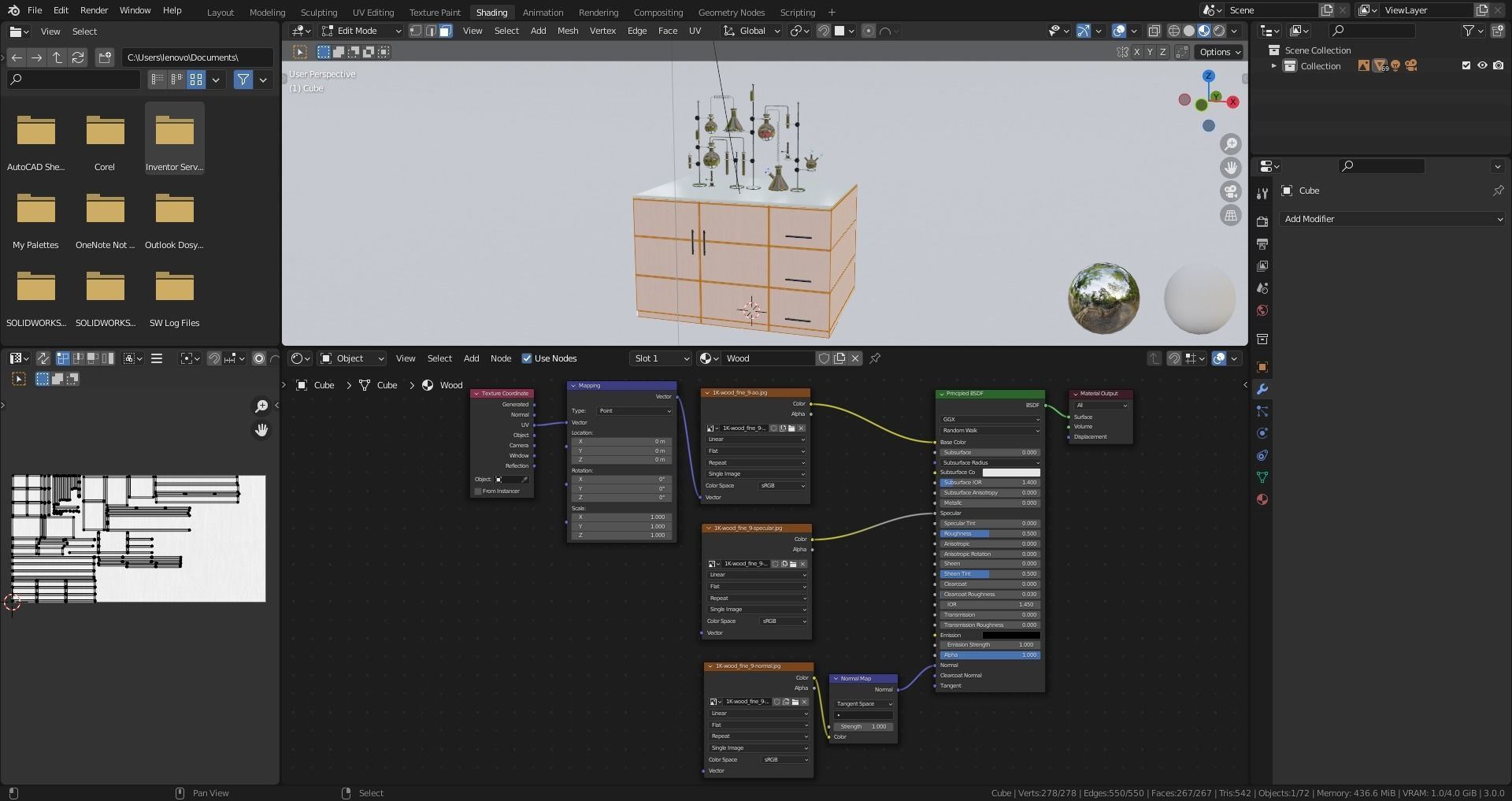1512x801 pixels.
Task: Open Normal Map Tangent Space dropdown
Action: tap(864, 704)
